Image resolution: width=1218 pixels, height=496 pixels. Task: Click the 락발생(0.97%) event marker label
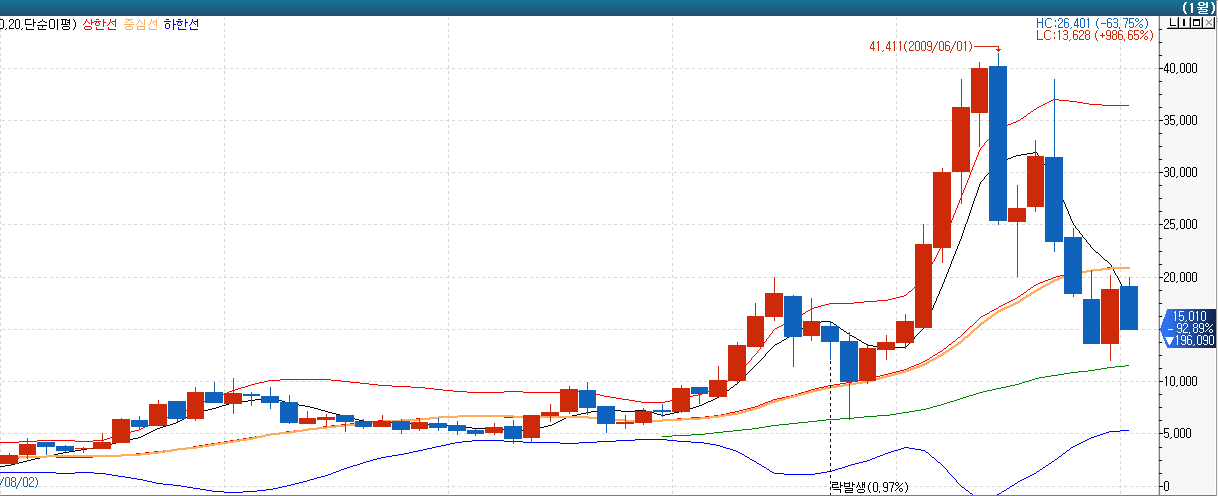click(868, 487)
